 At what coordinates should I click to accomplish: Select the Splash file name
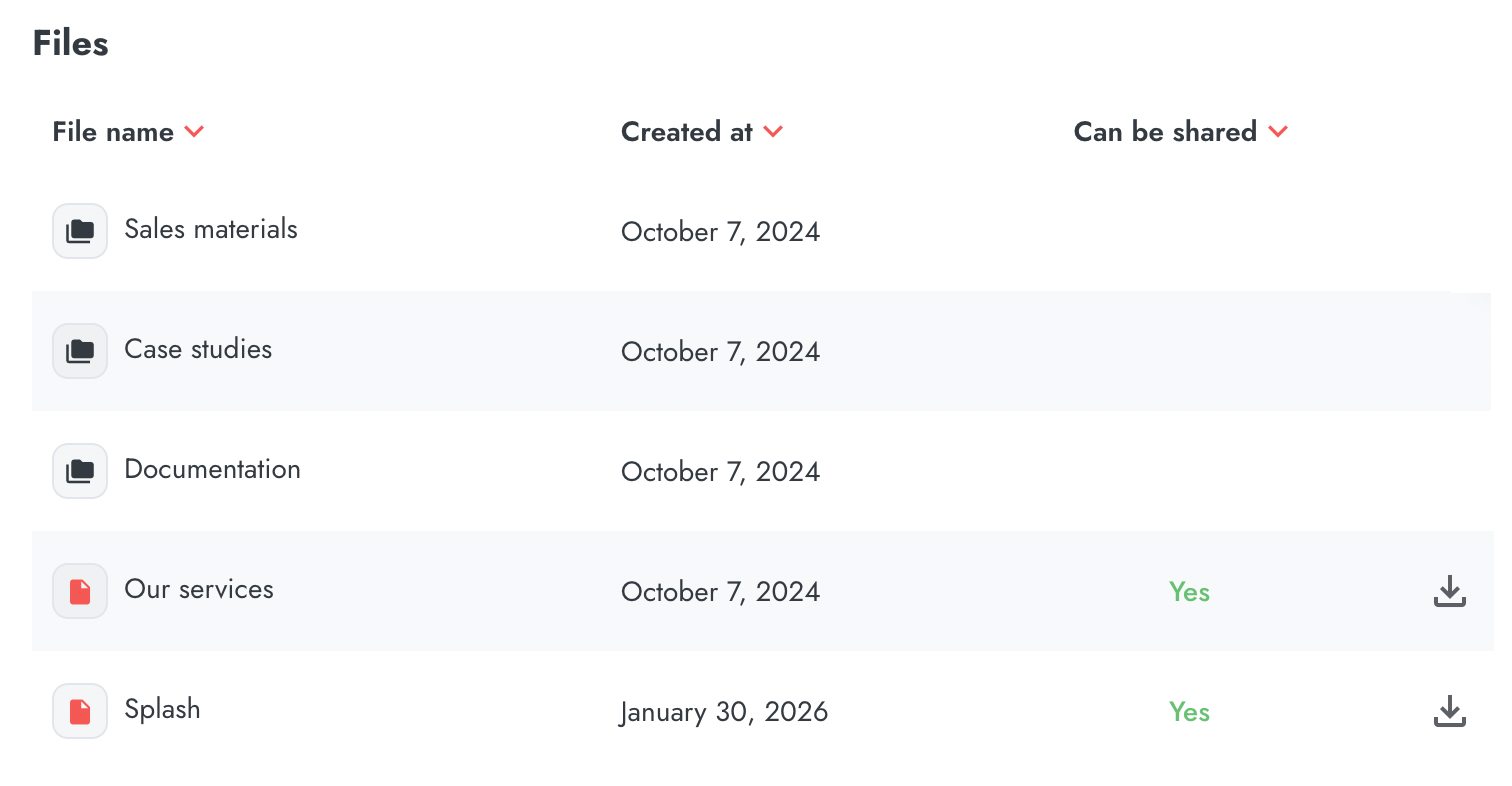tap(162, 709)
